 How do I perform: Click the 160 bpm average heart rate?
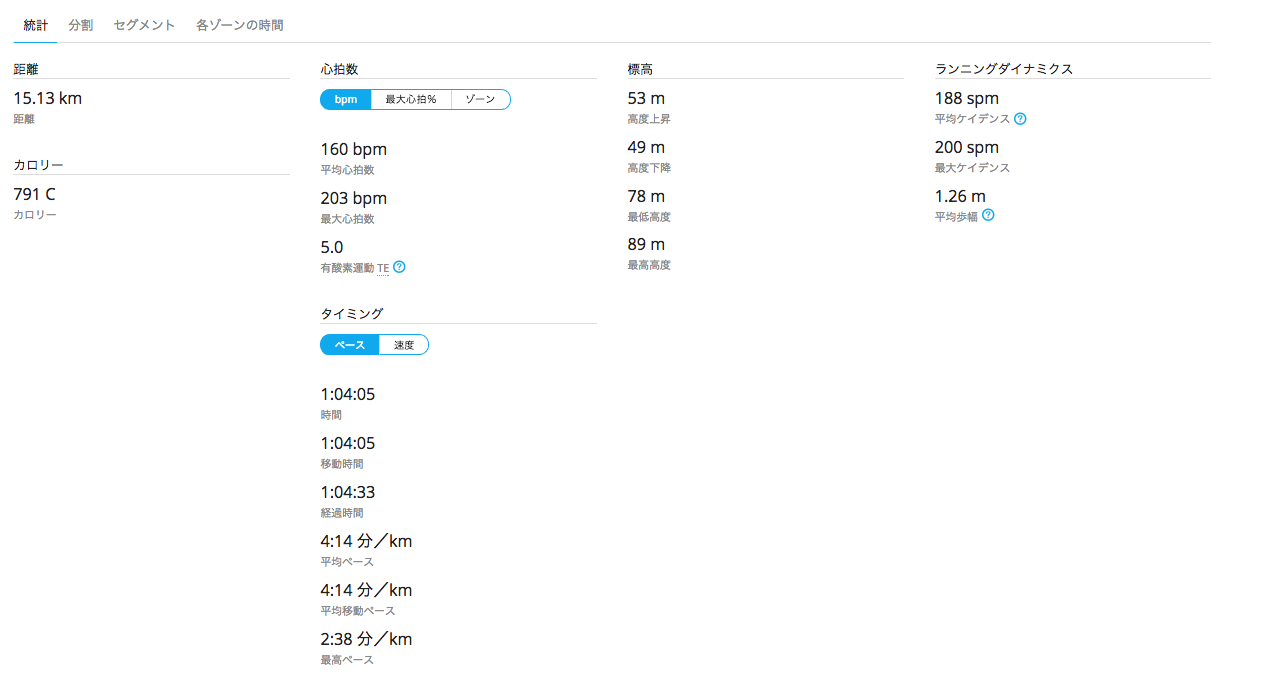coord(353,149)
